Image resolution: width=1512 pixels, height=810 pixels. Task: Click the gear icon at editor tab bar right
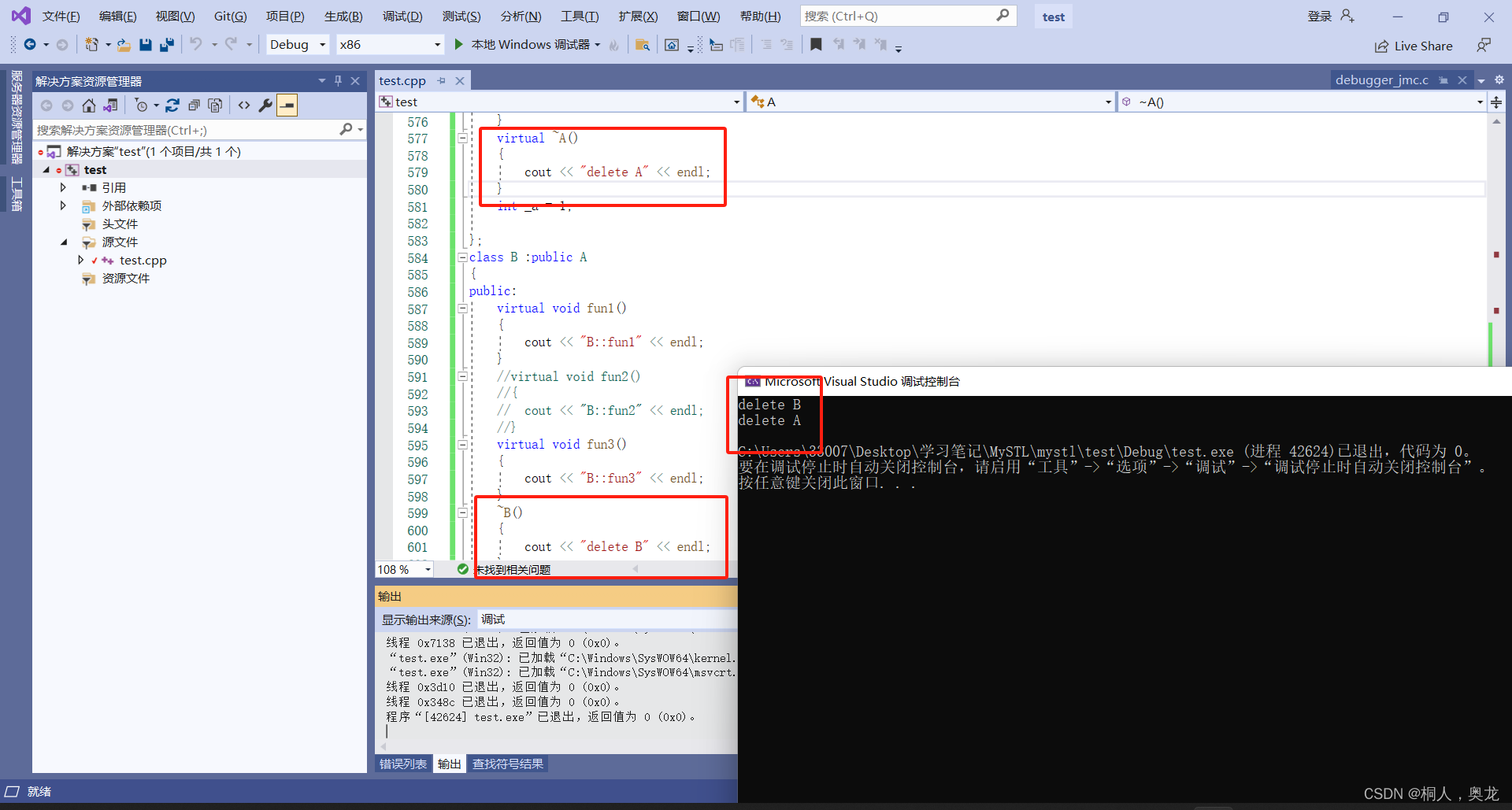(x=1499, y=80)
